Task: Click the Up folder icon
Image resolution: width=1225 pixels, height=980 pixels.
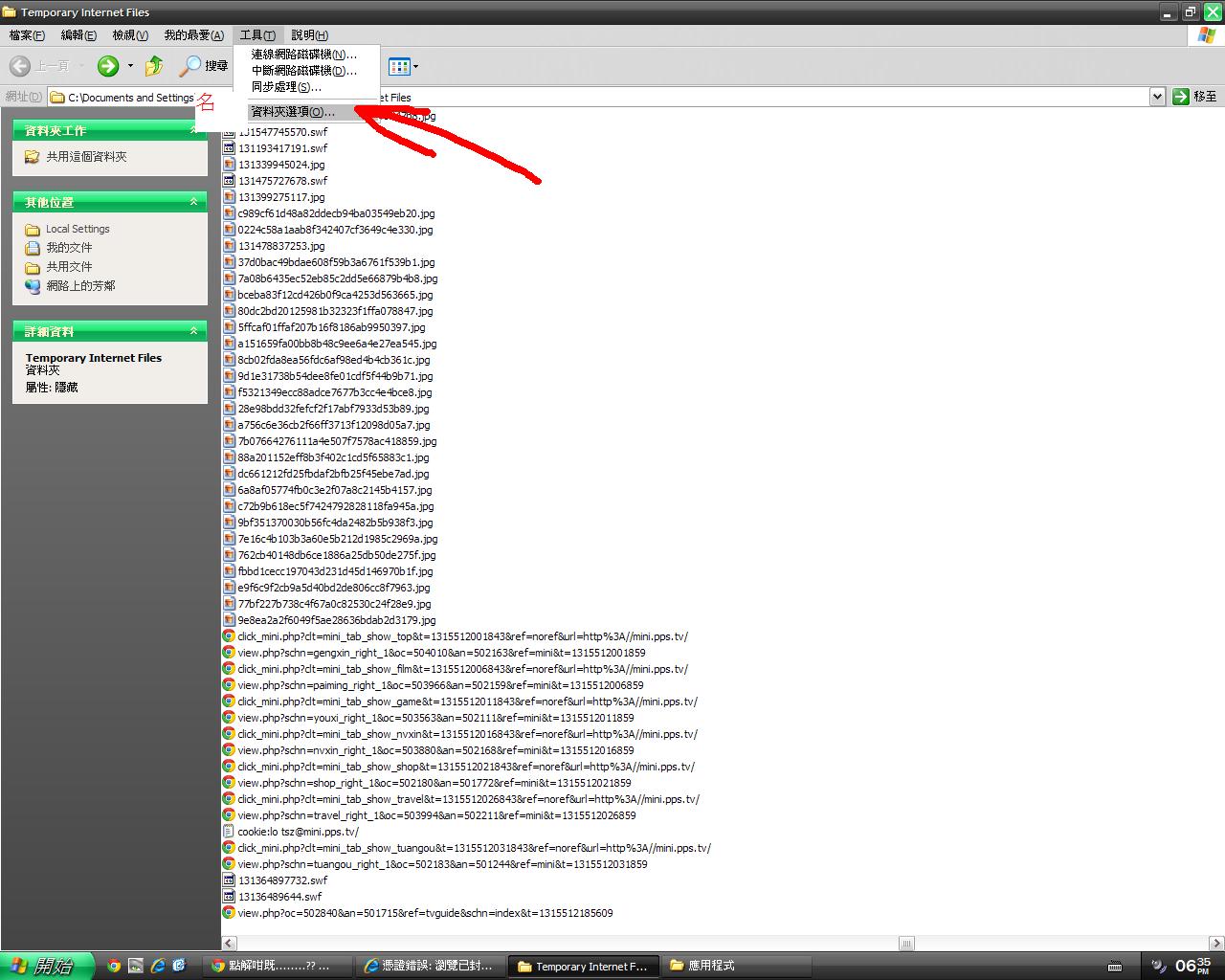Action: pyautogui.click(x=154, y=66)
